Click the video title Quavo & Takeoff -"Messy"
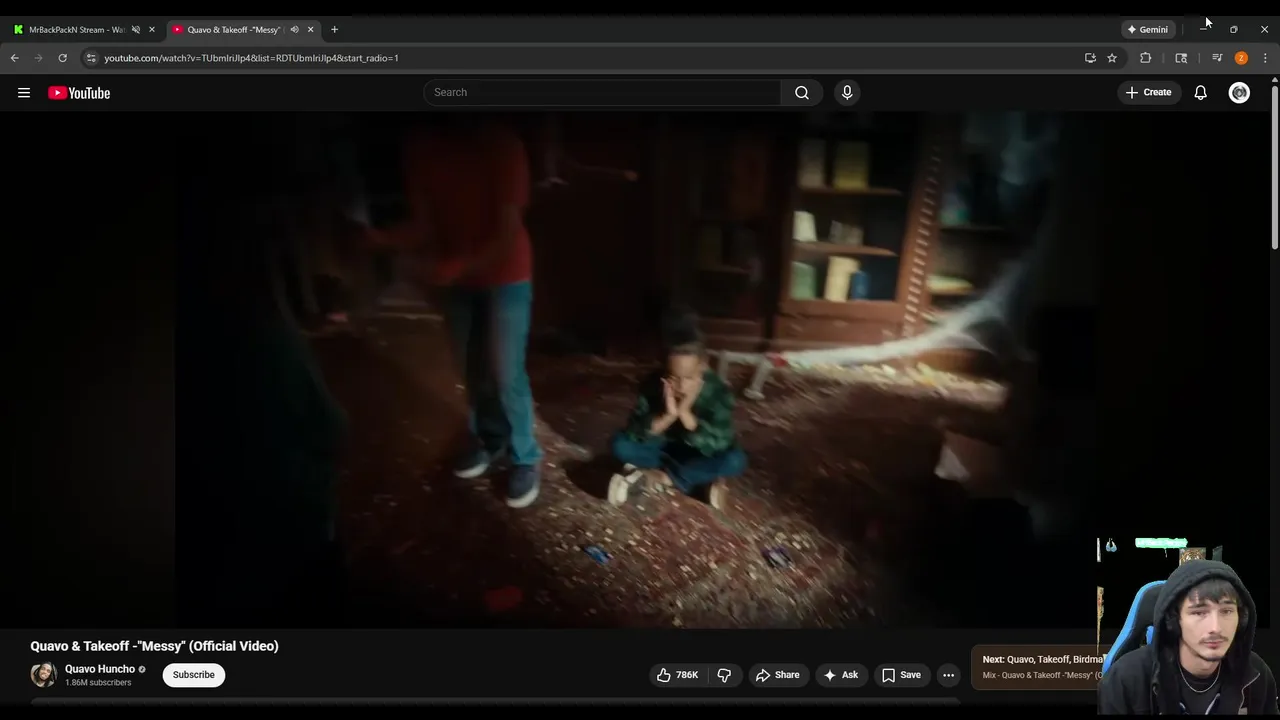 (154, 646)
